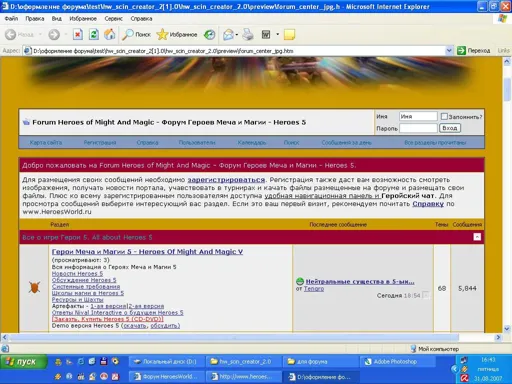Expand the address bar dropdown
512x384 pixels.
point(449,51)
